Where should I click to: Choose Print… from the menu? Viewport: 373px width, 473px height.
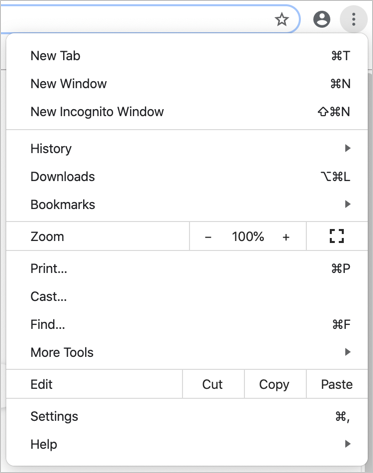tap(187, 268)
